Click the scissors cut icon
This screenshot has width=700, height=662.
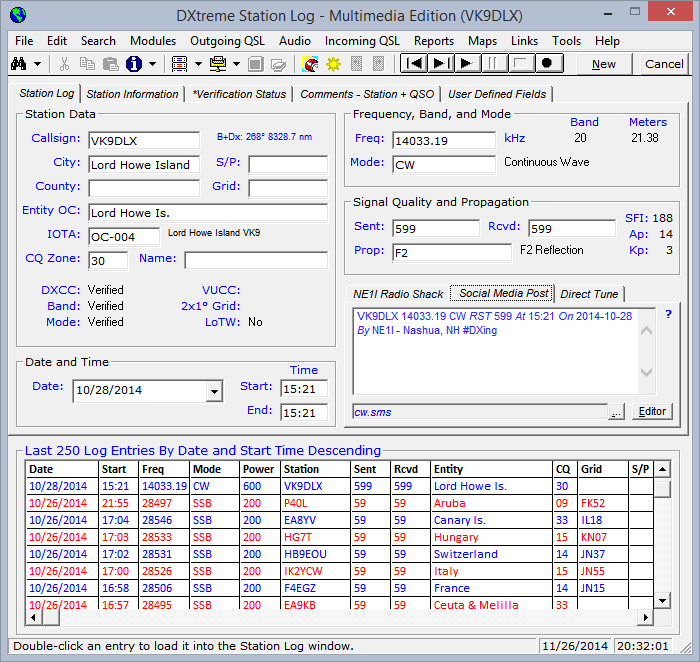pos(64,64)
